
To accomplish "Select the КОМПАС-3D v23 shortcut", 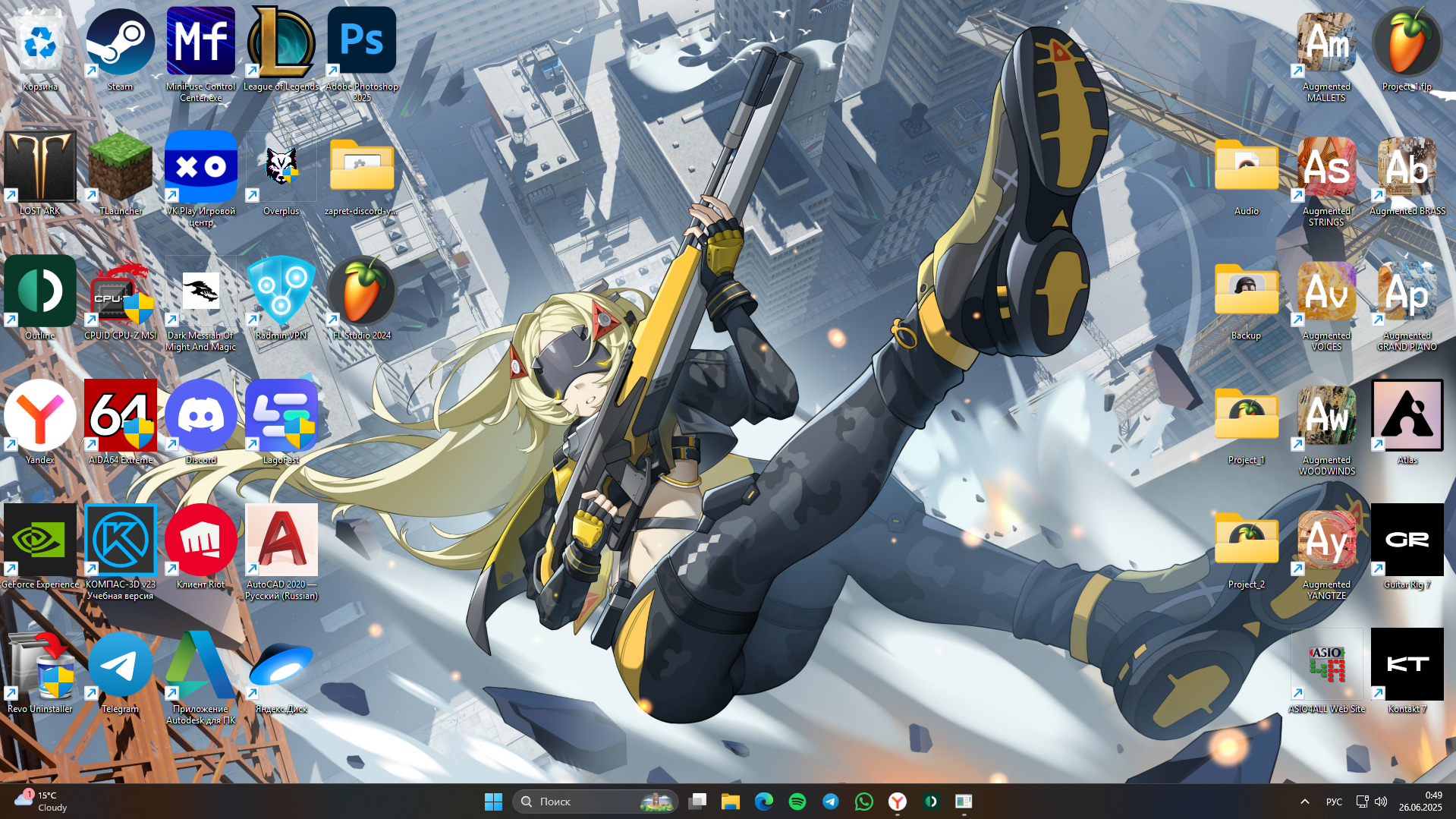I will (120, 553).
